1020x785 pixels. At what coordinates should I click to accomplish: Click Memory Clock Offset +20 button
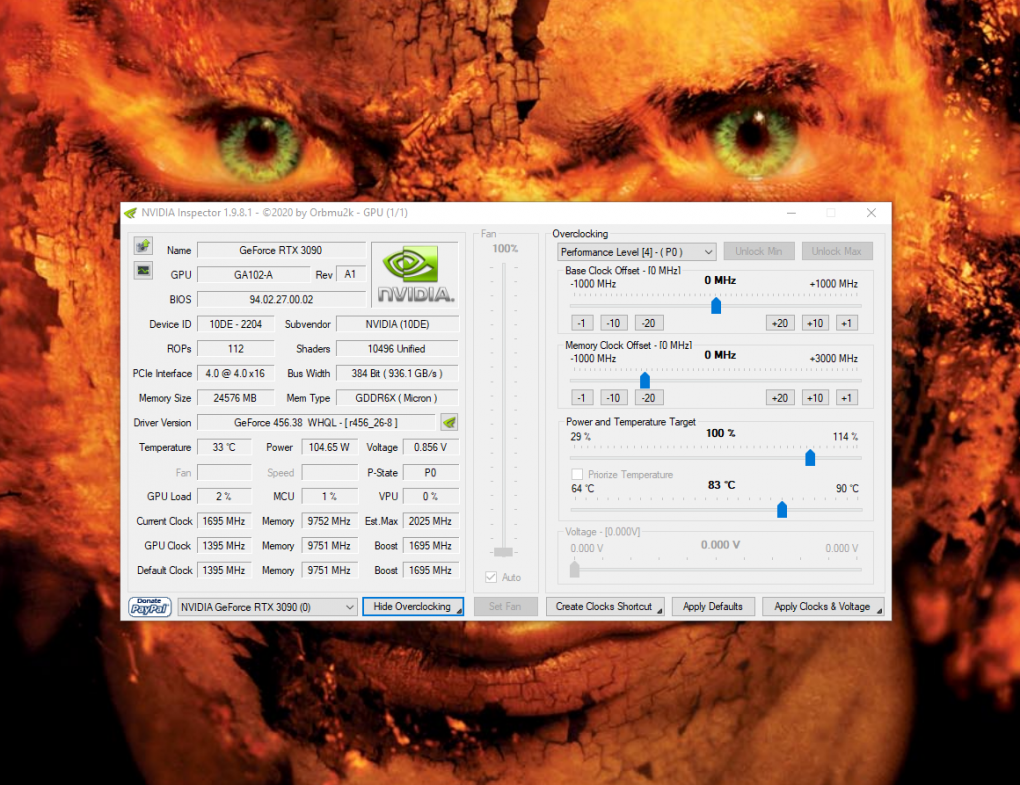(780, 398)
